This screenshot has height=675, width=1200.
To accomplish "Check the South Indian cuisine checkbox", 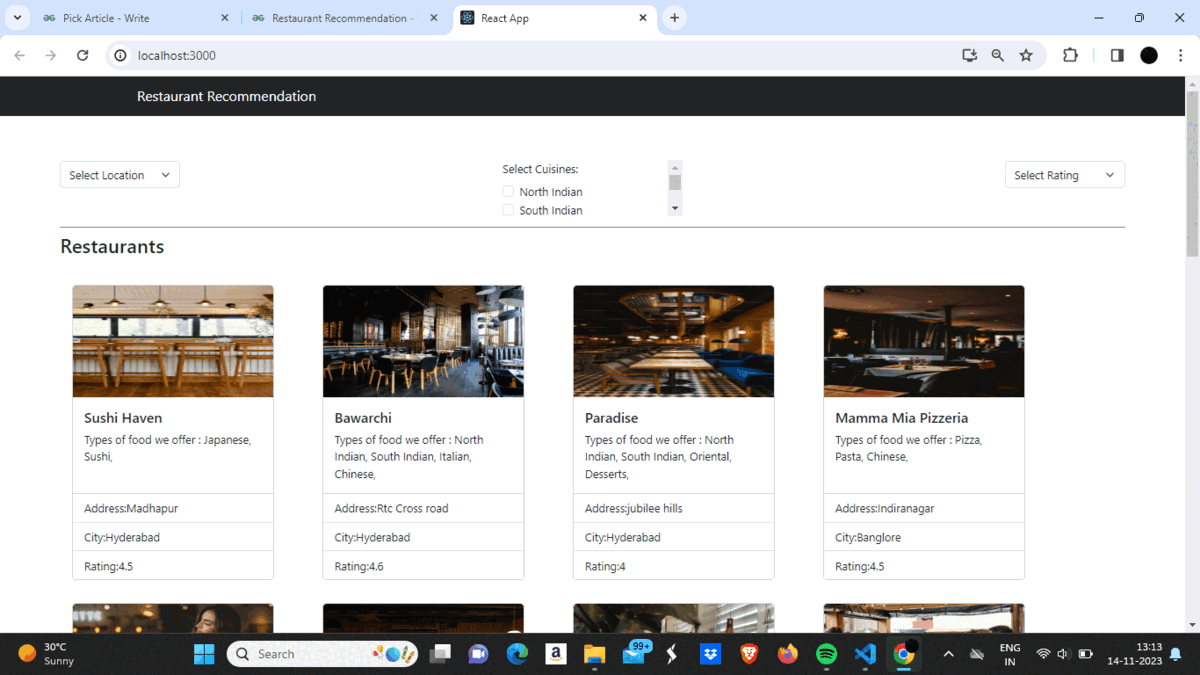I will [508, 210].
